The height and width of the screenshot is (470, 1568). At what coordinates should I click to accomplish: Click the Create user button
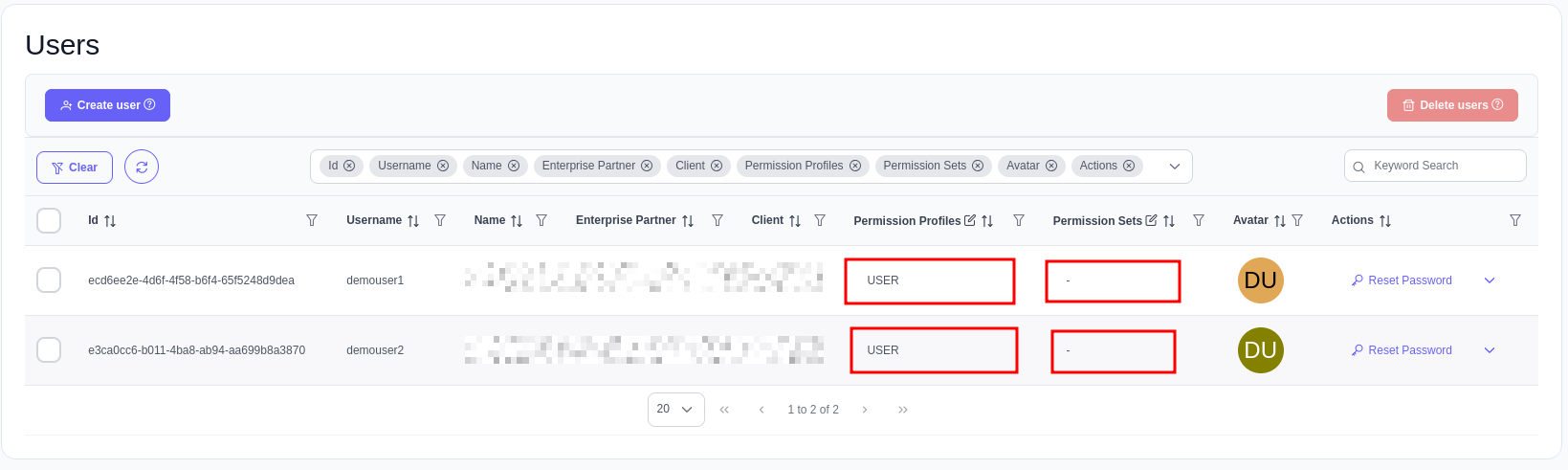click(107, 105)
